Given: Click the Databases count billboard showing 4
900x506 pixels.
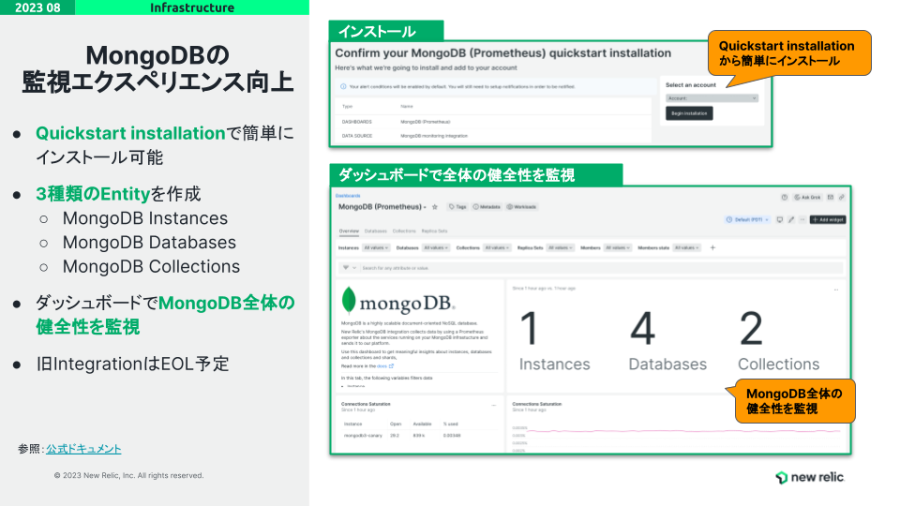Looking at the screenshot, I should (668, 340).
